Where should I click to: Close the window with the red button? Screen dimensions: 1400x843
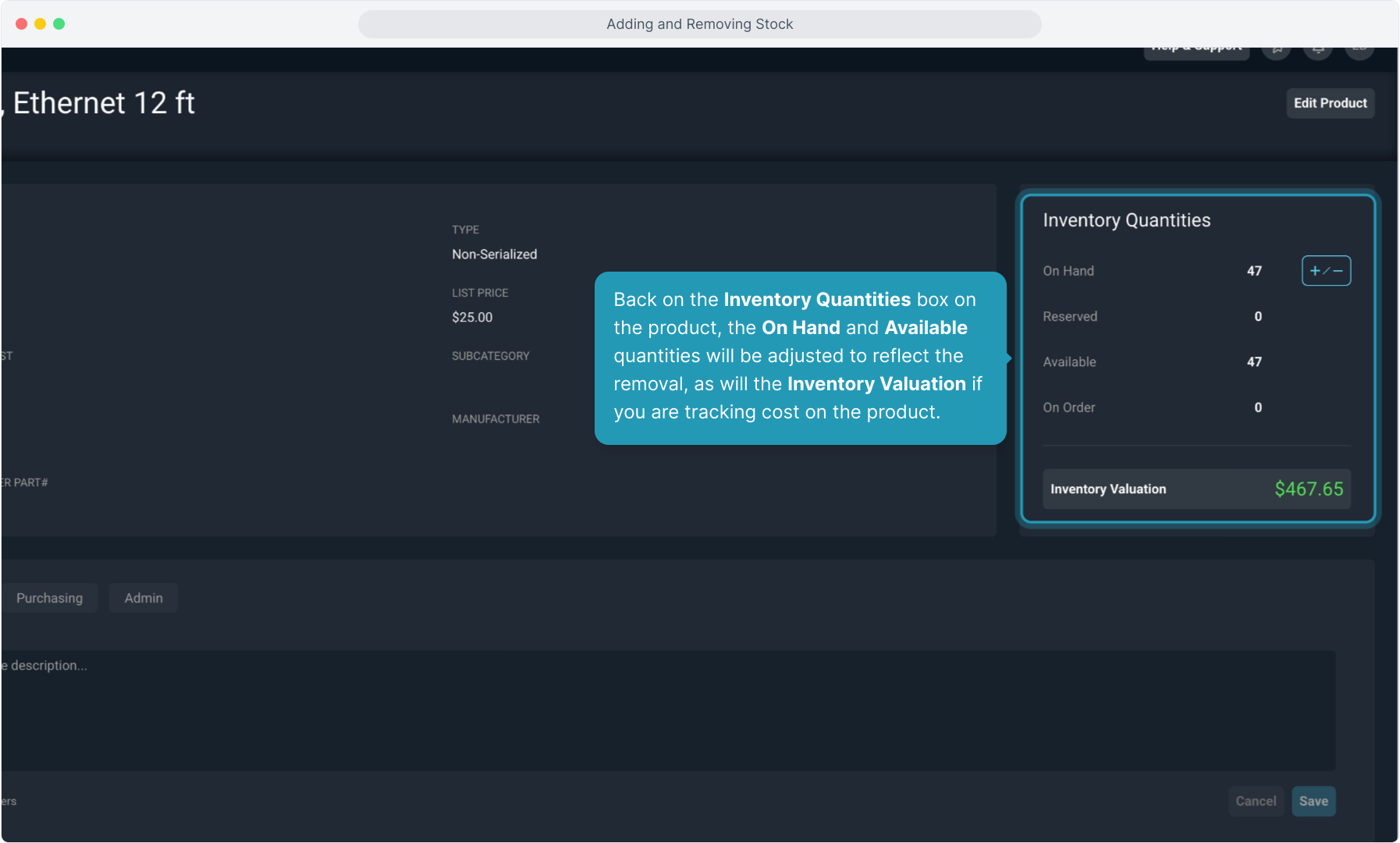point(21,24)
